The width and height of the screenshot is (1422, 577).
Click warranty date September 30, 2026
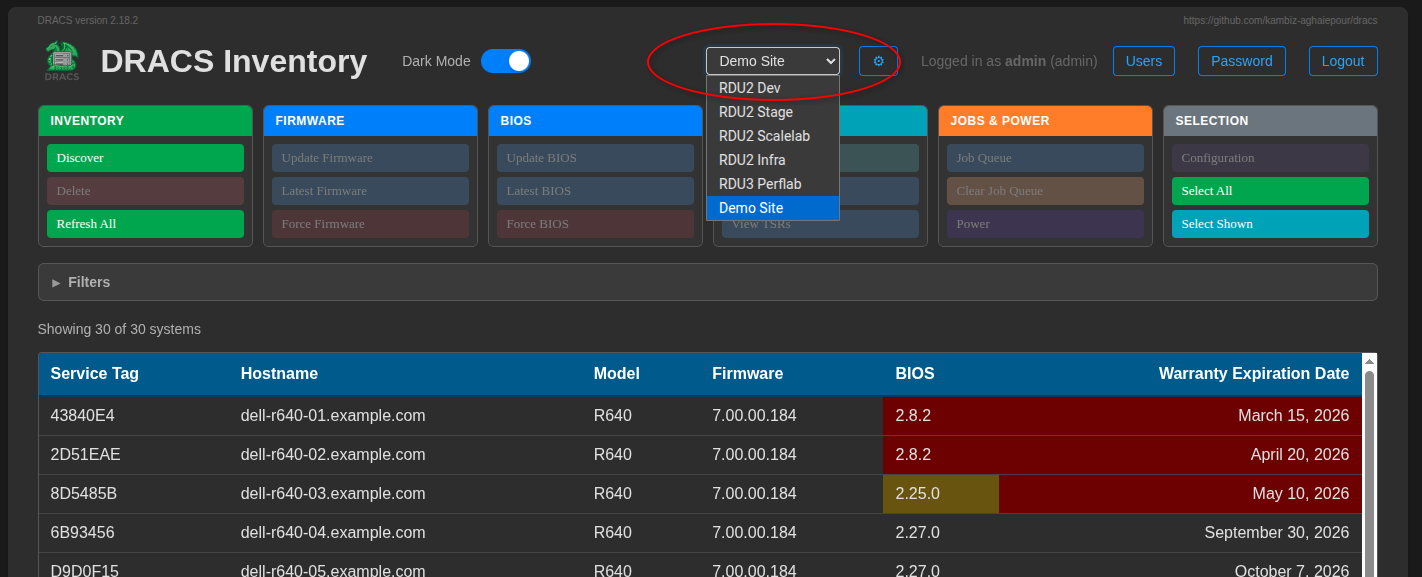[1277, 532]
